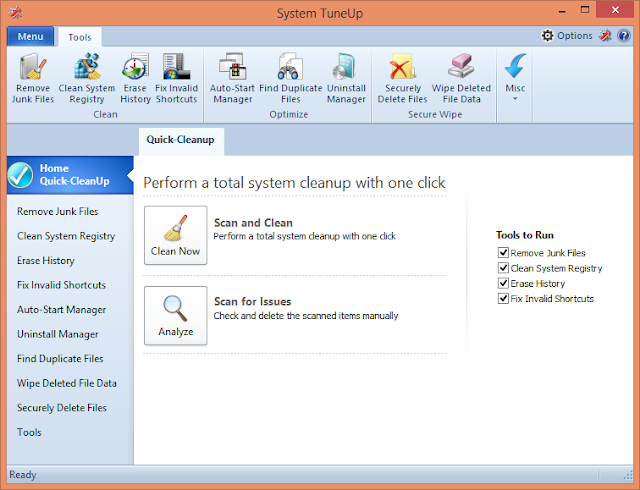Select Securely Delete Files in sidebar
Viewport: 640px width, 490px height.
click(x=62, y=408)
